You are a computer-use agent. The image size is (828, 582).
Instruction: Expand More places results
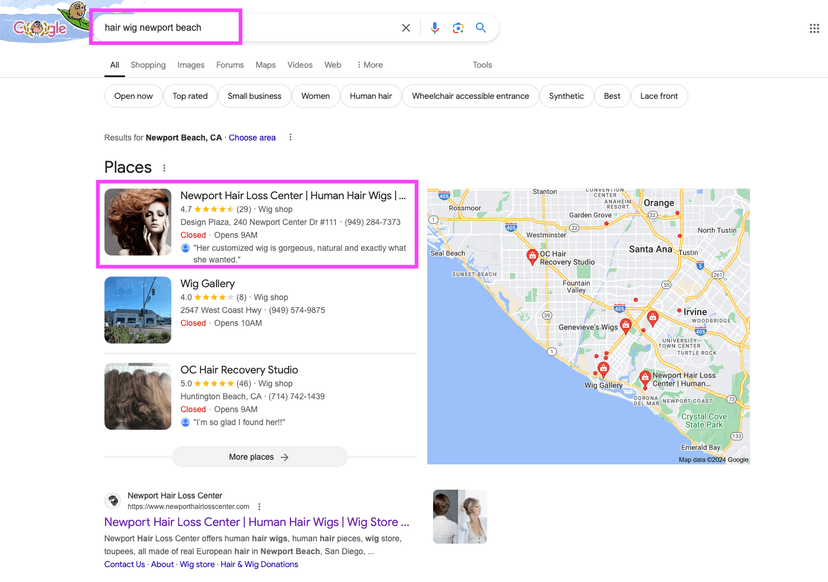tap(259, 457)
